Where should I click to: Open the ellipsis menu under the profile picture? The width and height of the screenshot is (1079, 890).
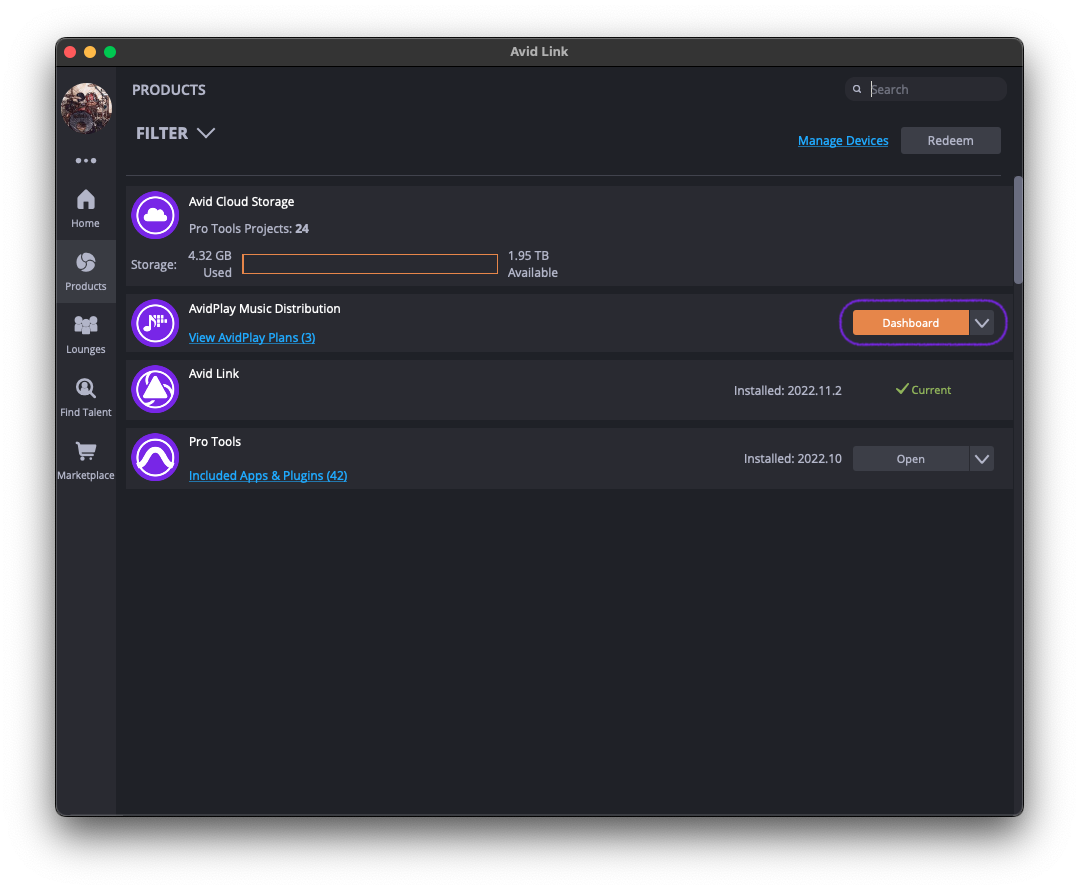pos(85,160)
